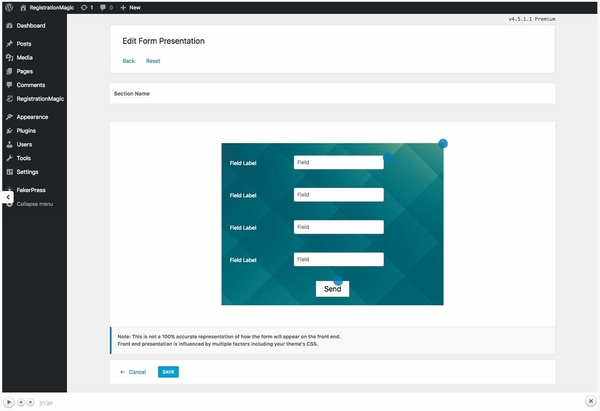Click the Cancel link

click(133, 372)
